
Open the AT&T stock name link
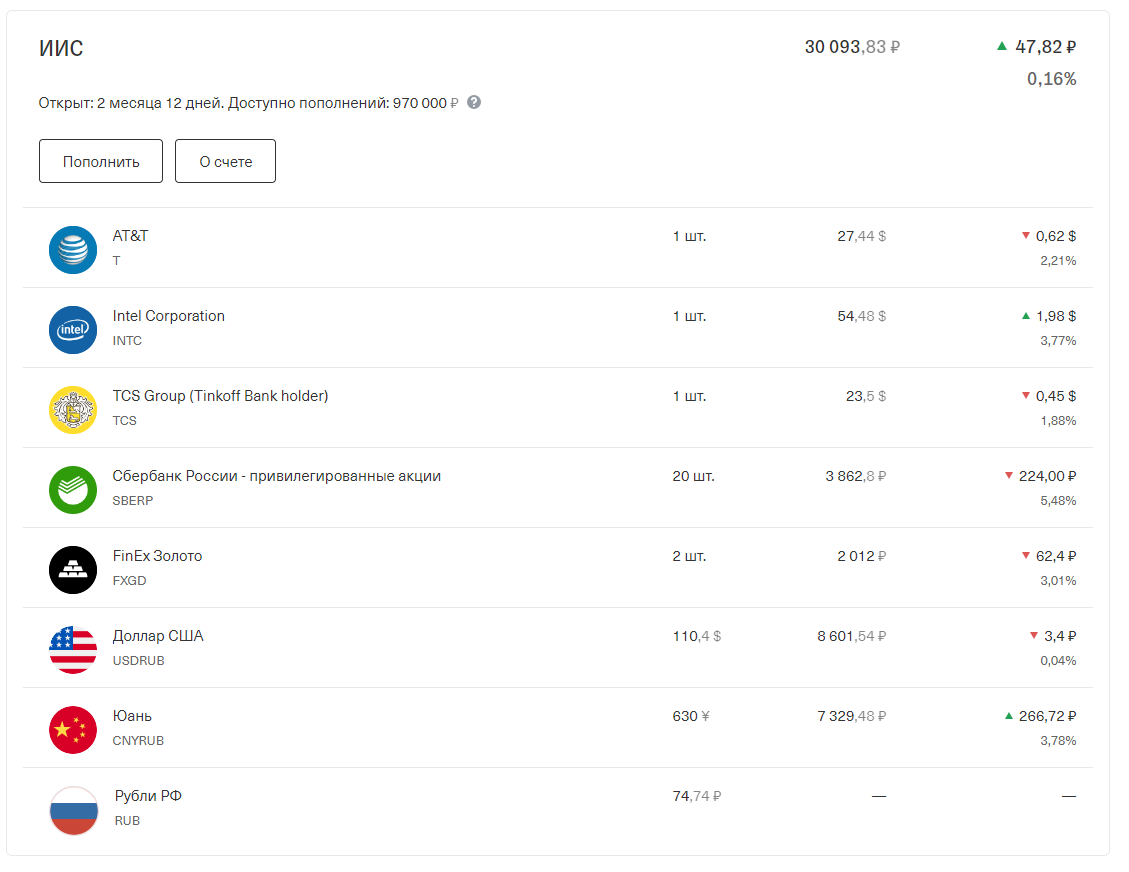pyautogui.click(x=130, y=236)
